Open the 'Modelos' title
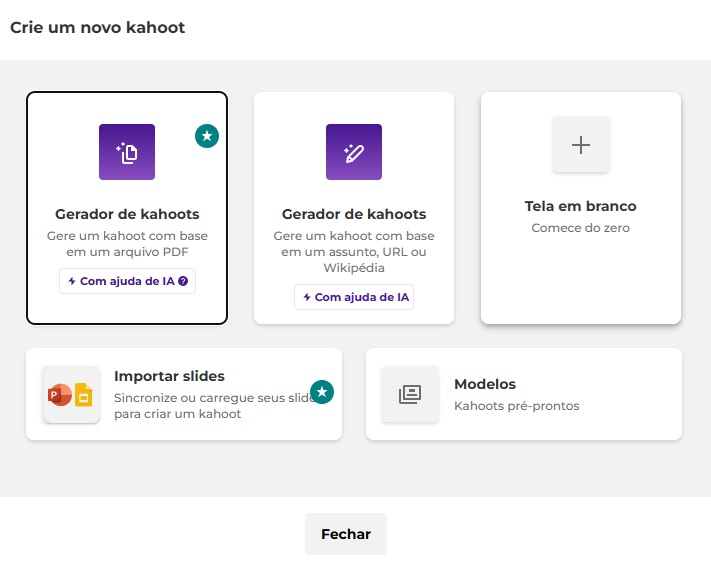 [x=485, y=384]
